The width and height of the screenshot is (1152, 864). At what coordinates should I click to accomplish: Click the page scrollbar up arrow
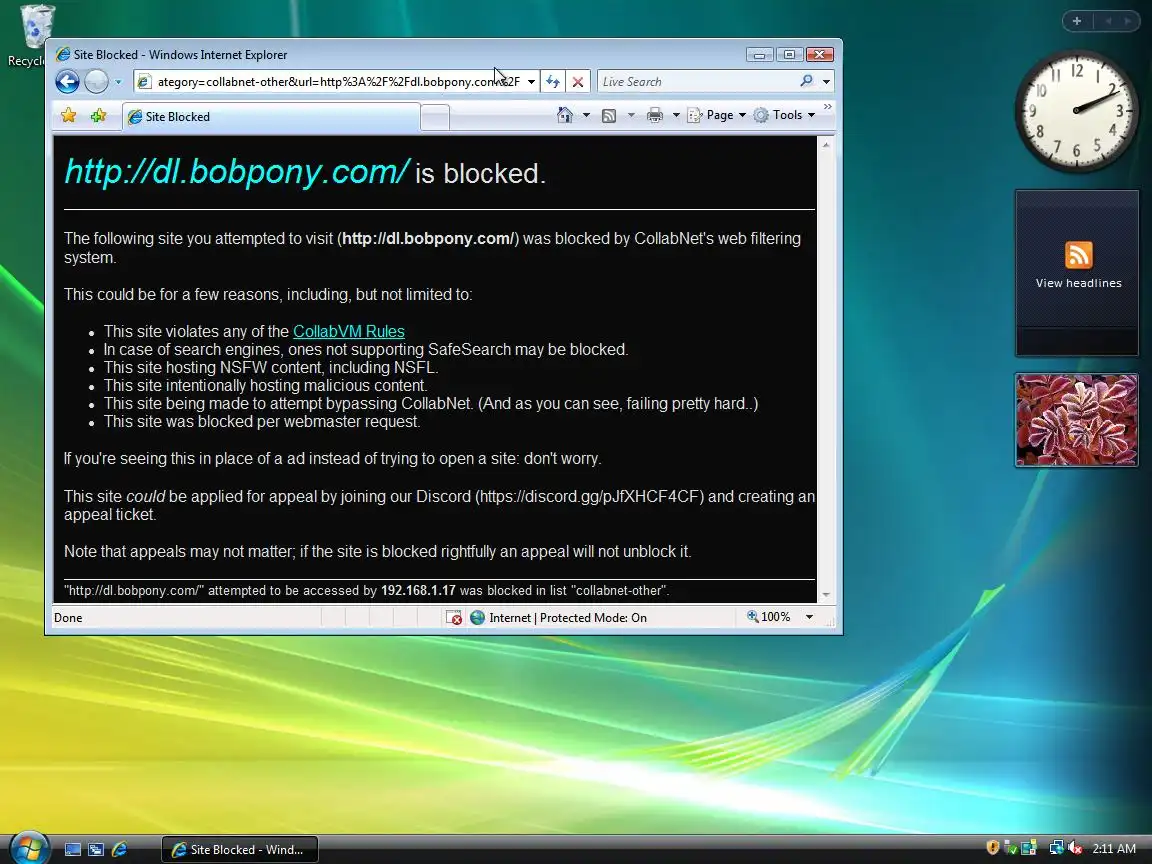827,145
